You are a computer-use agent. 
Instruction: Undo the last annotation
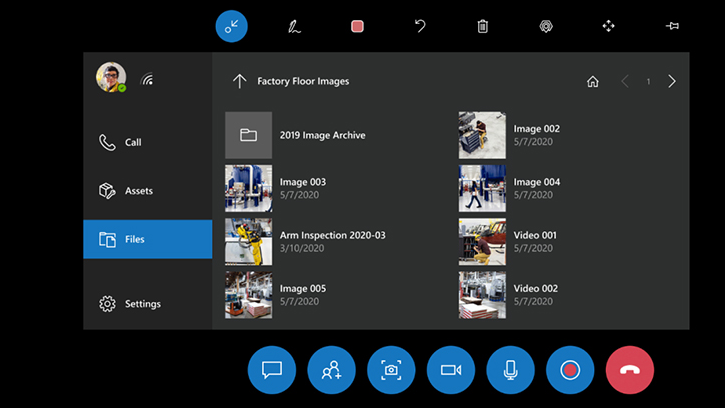[x=420, y=26]
